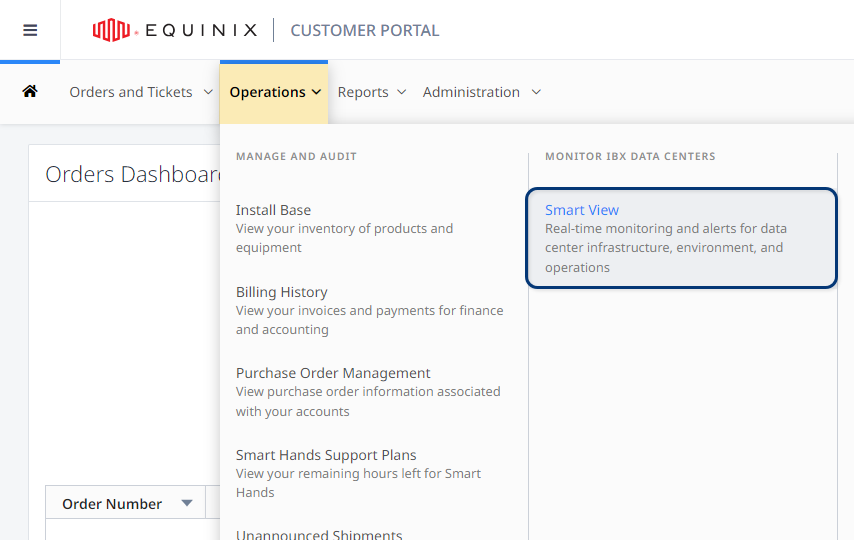Collapse the Operations menu
Image resolution: width=854 pixels, height=540 pixels.
pyautogui.click(x=274, y=92)
